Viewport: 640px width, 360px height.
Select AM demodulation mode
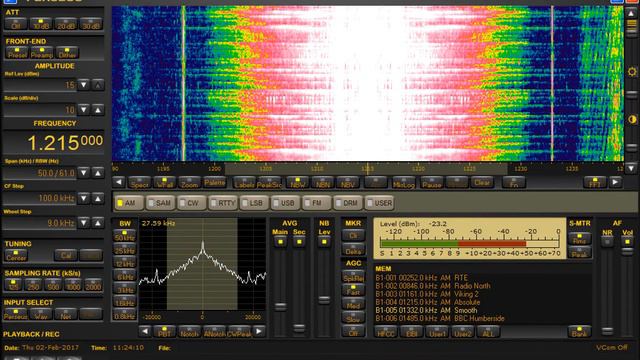129,203
